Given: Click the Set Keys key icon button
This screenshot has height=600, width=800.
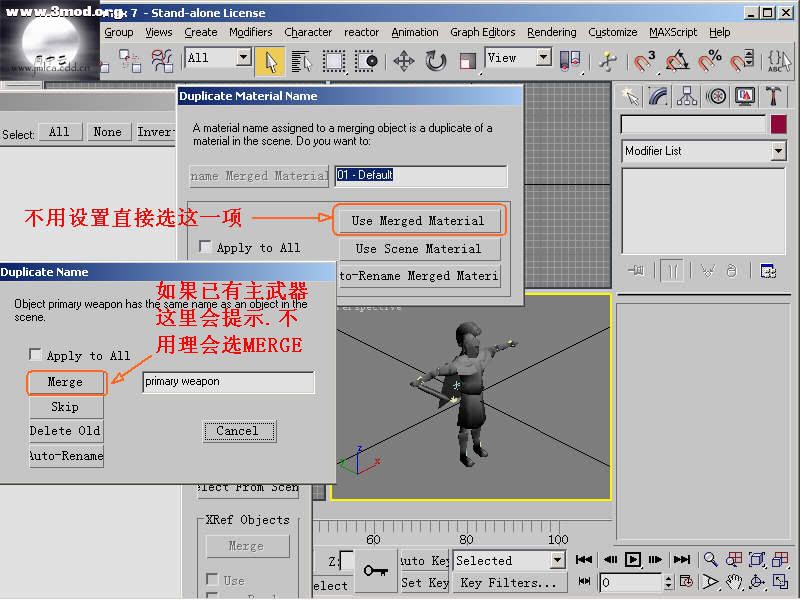Looking at the screenshot, I should coord(376,570).
